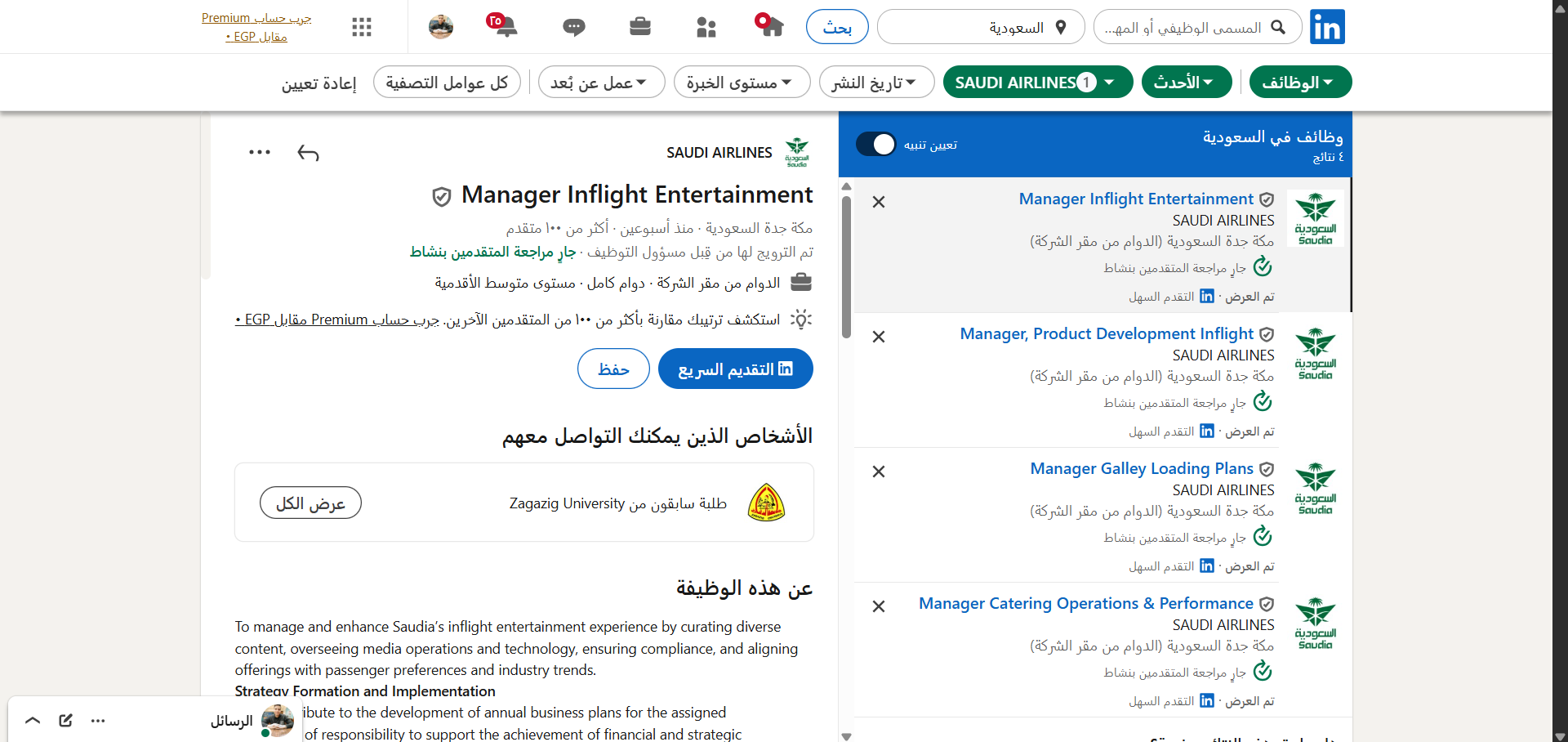Click job list scrollbar down arrow
The height and width of the screenshot is (742, 1568).
(x=847, y=735)
